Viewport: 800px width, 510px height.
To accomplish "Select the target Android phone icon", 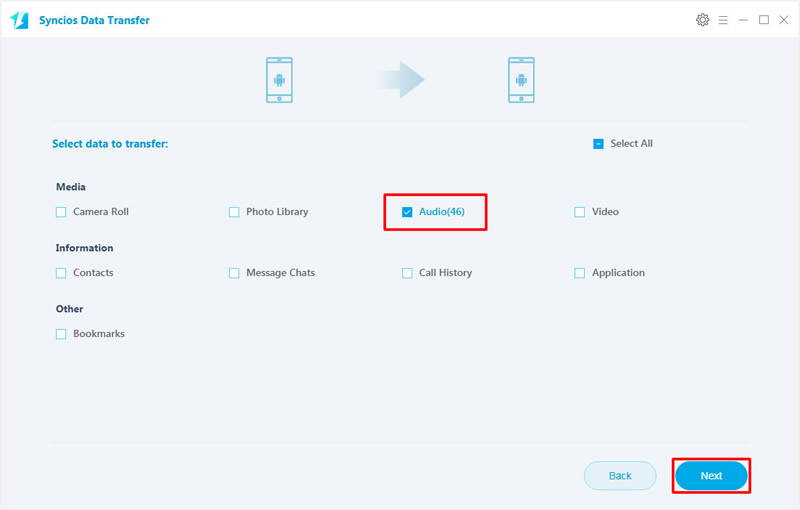I will [521, 80].
